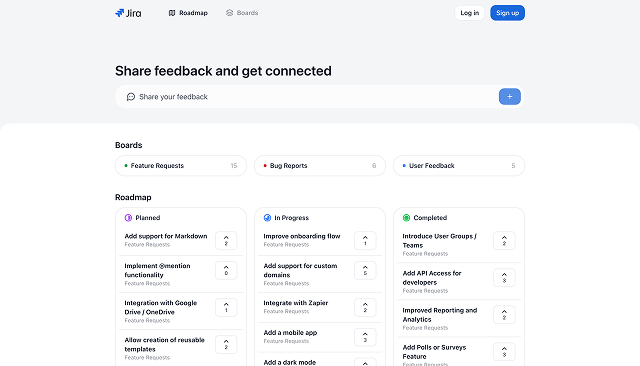Viewport: 640px width, 366px height.
Task: Open the Roadmap nav item
Action: coord(188,13)
